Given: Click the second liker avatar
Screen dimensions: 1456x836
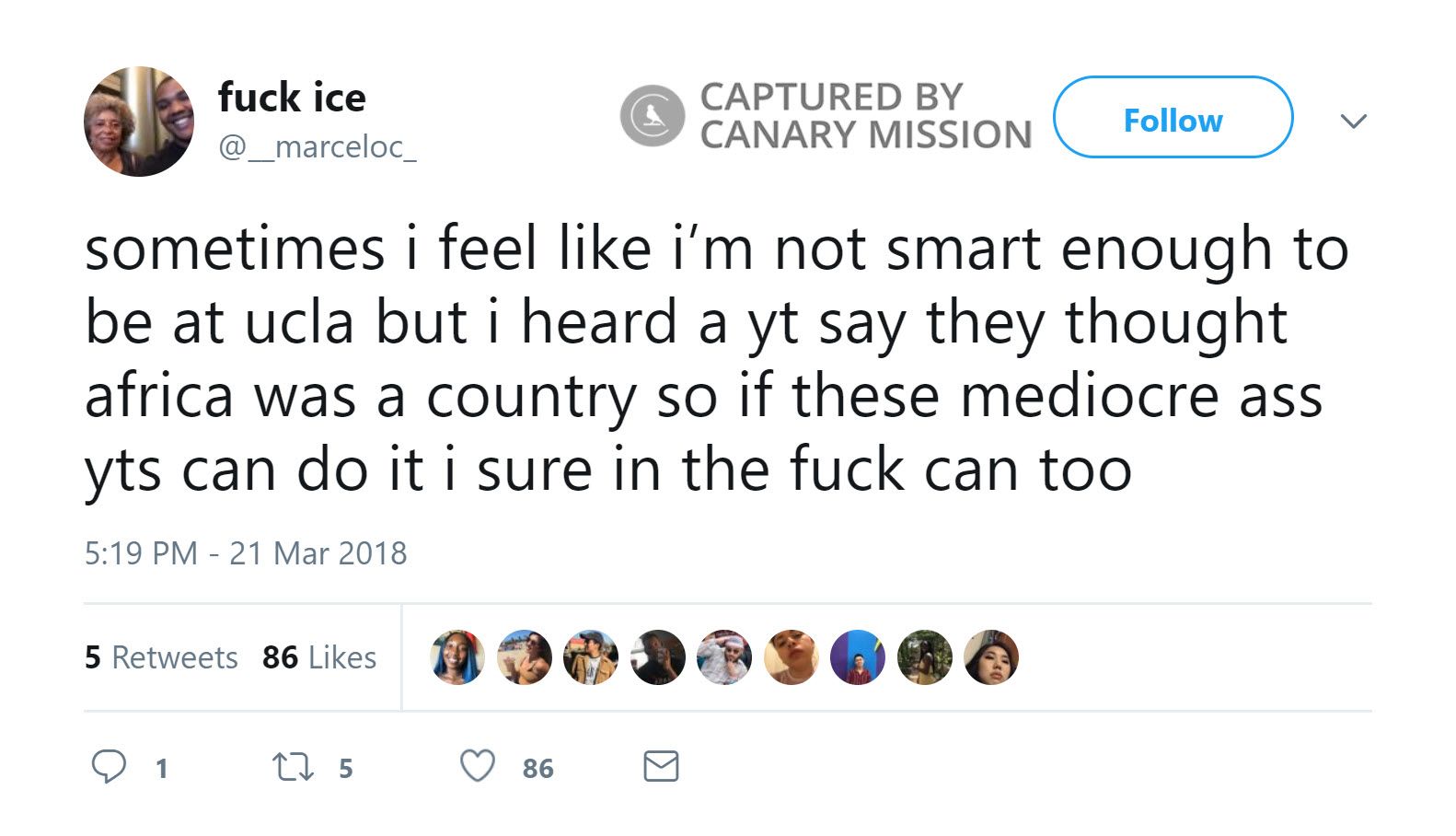Looking at the screenshot, I should pos(524,657).
